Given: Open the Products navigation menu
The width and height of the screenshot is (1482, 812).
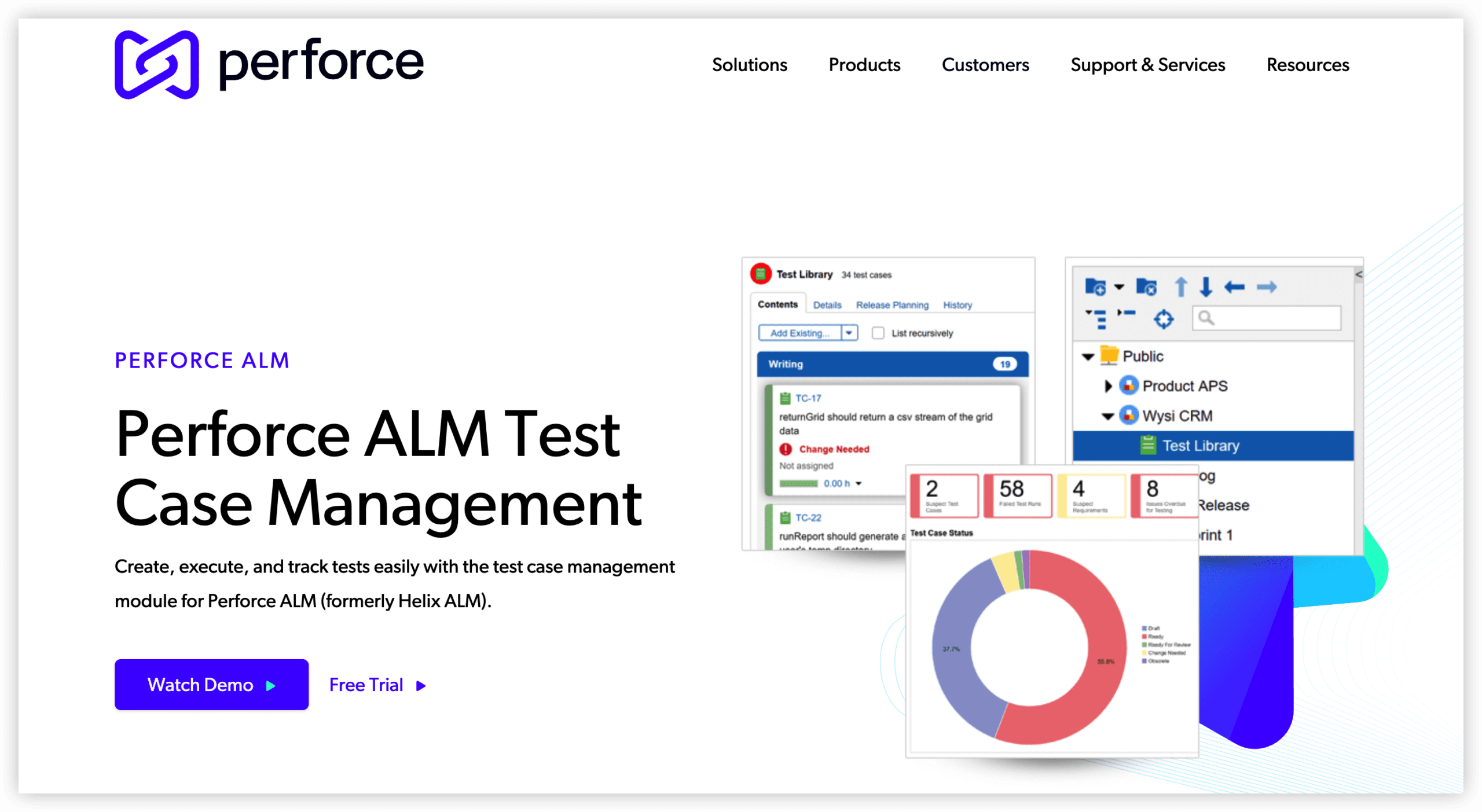Looking at the screenshot, I should pos(864,65).
